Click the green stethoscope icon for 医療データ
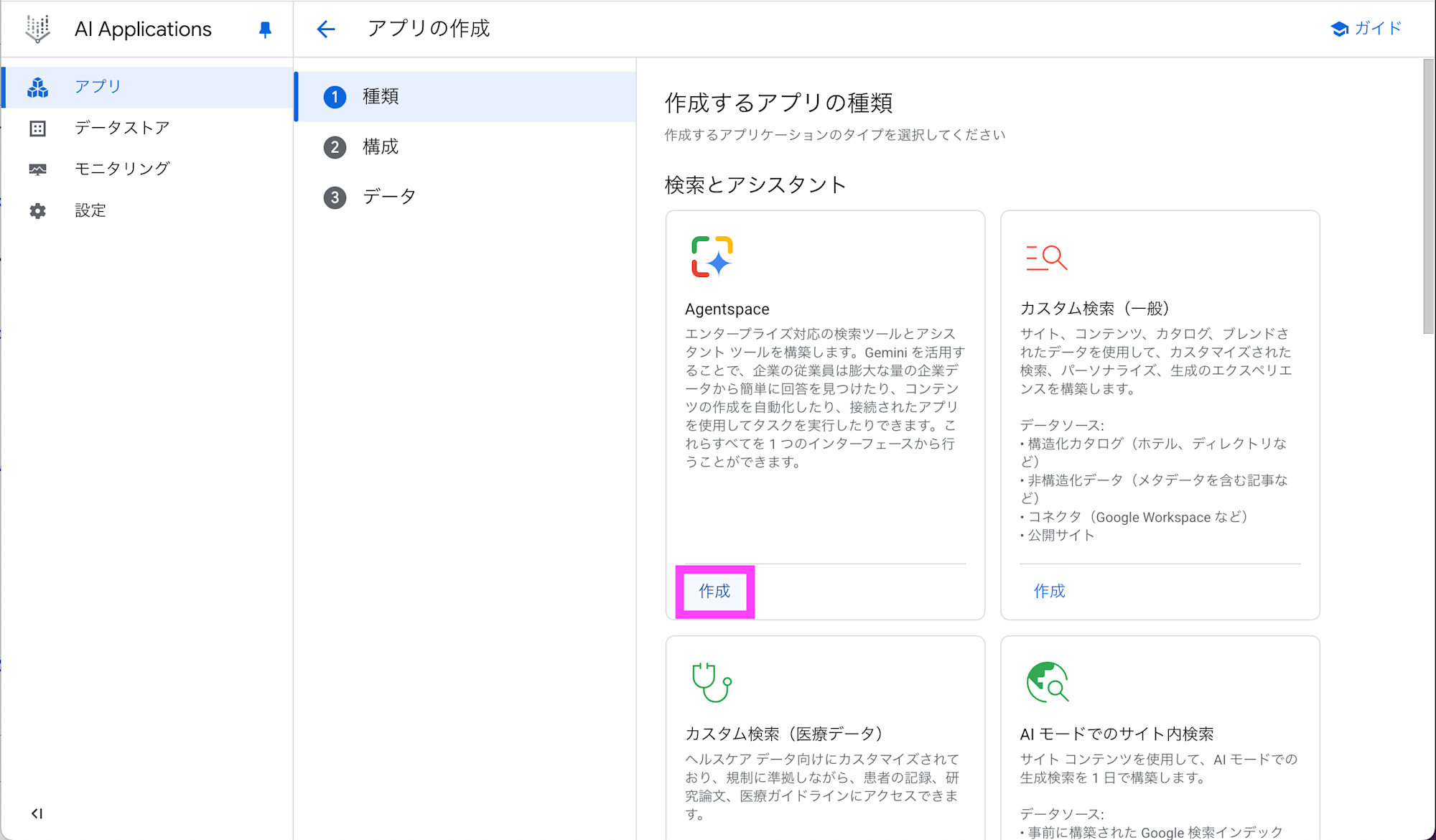 [x=711, y=681]
